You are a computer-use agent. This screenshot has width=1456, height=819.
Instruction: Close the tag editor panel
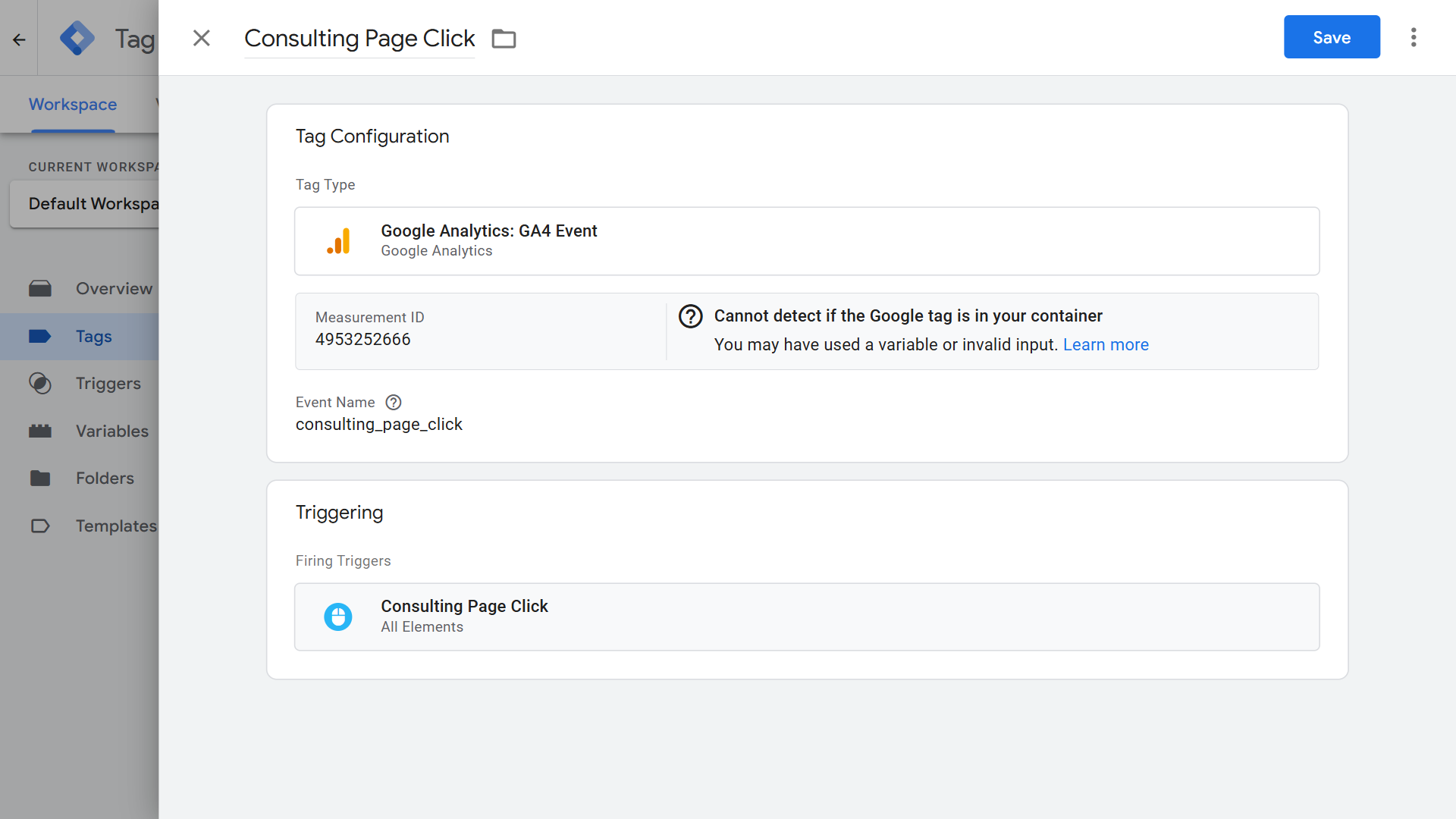click(x=201, y=38)
